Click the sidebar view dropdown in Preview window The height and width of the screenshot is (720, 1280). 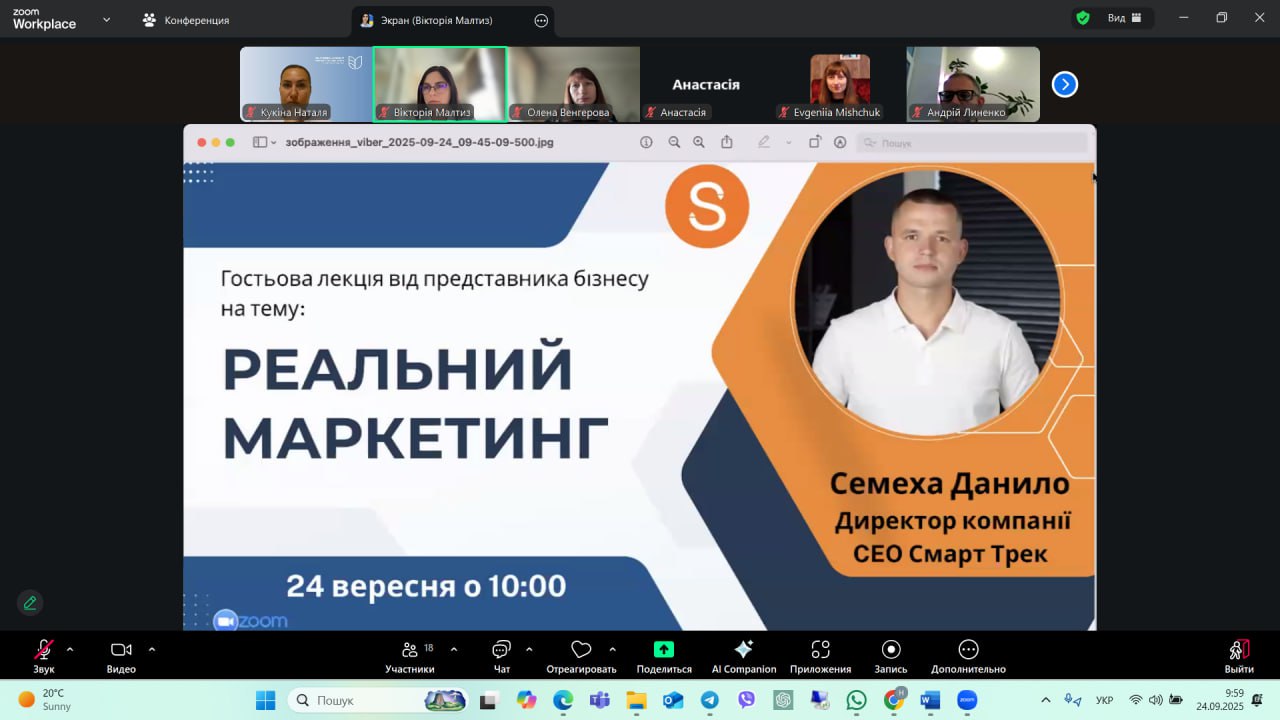point(265,143)
